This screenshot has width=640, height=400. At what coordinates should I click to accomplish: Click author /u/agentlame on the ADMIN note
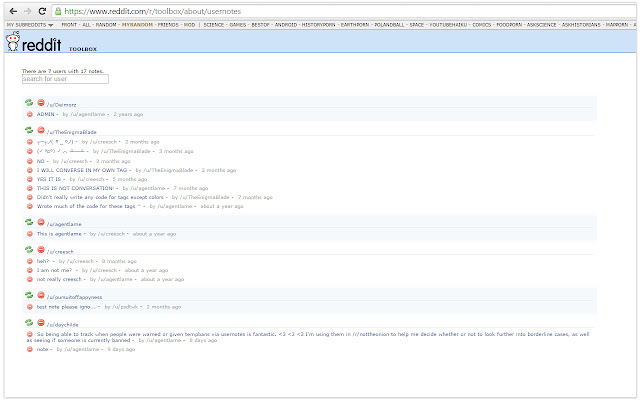click(x=88, y=114)
